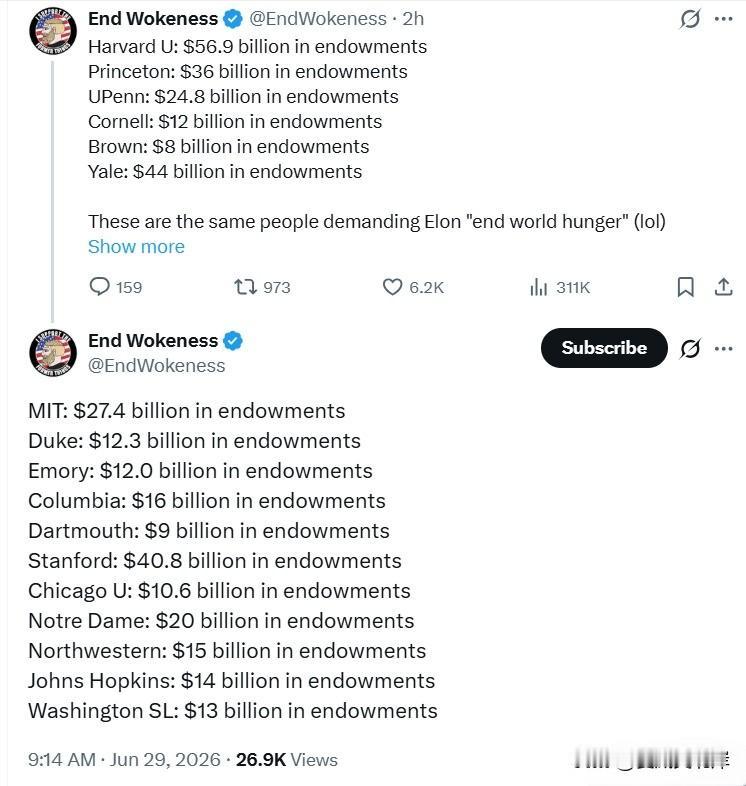Open replies via the 159 comment icon
This screenshot has height=786, width=746.
100,287
